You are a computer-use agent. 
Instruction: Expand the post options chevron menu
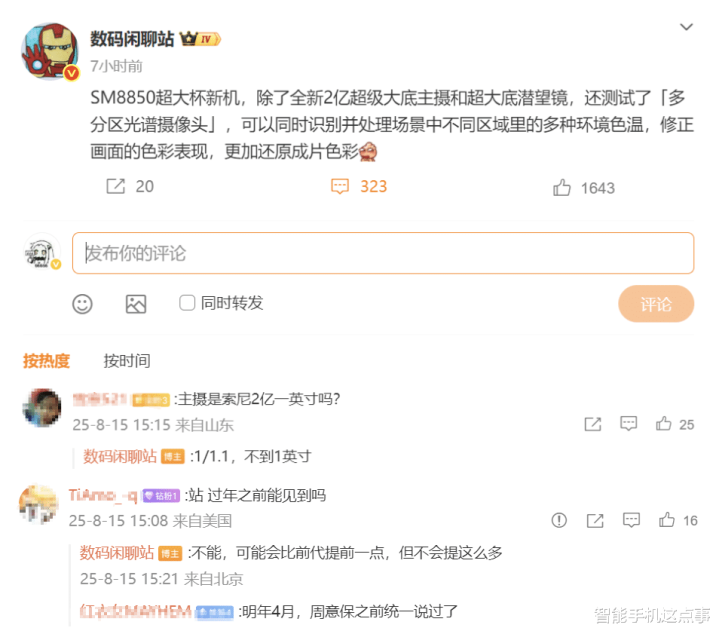point(686,27)
